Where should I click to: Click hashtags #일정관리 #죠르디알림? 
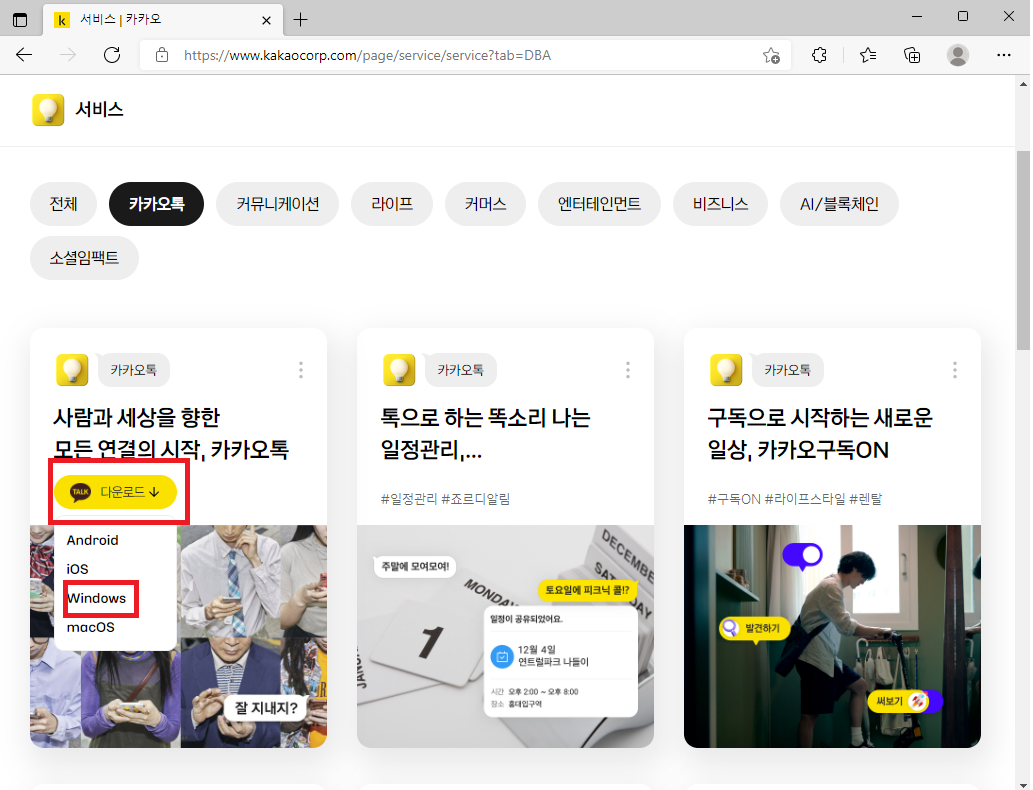click(445, 499)
